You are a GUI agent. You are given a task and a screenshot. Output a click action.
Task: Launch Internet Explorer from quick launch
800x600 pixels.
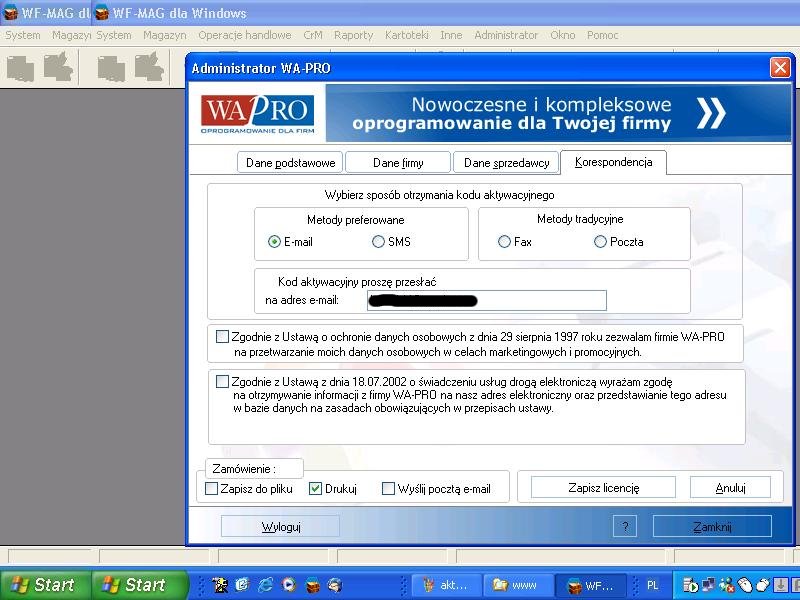[265, 585]
